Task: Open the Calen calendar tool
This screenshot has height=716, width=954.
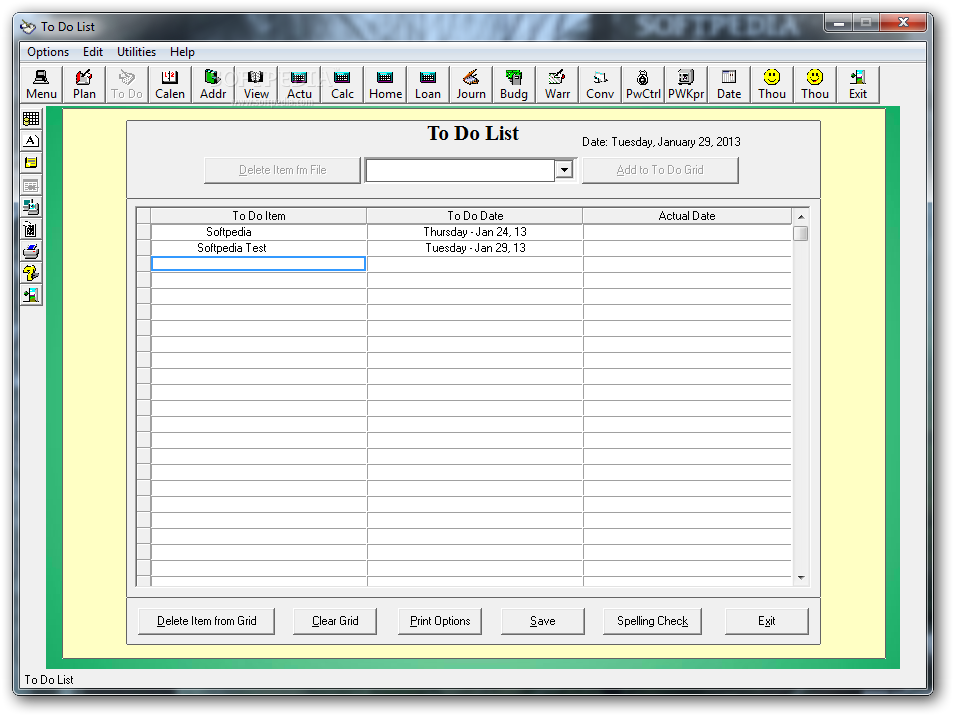Action: point(170,85)
